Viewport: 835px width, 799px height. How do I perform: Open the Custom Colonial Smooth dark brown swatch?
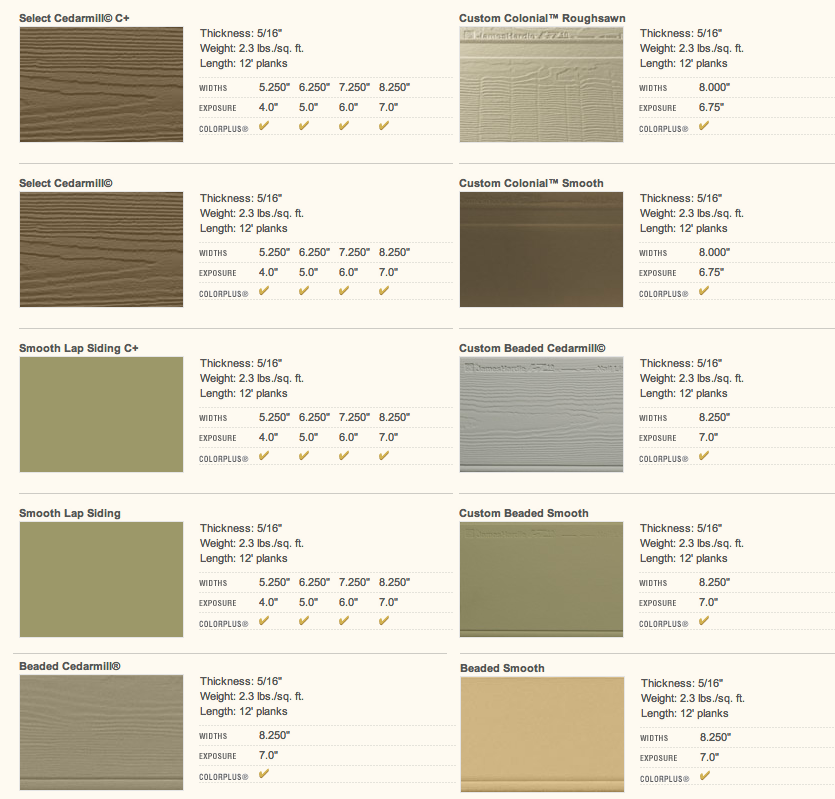(x=542, y=249)
